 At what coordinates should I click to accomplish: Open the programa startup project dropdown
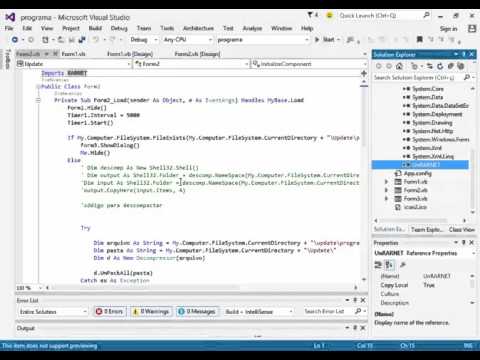point(263,40)
